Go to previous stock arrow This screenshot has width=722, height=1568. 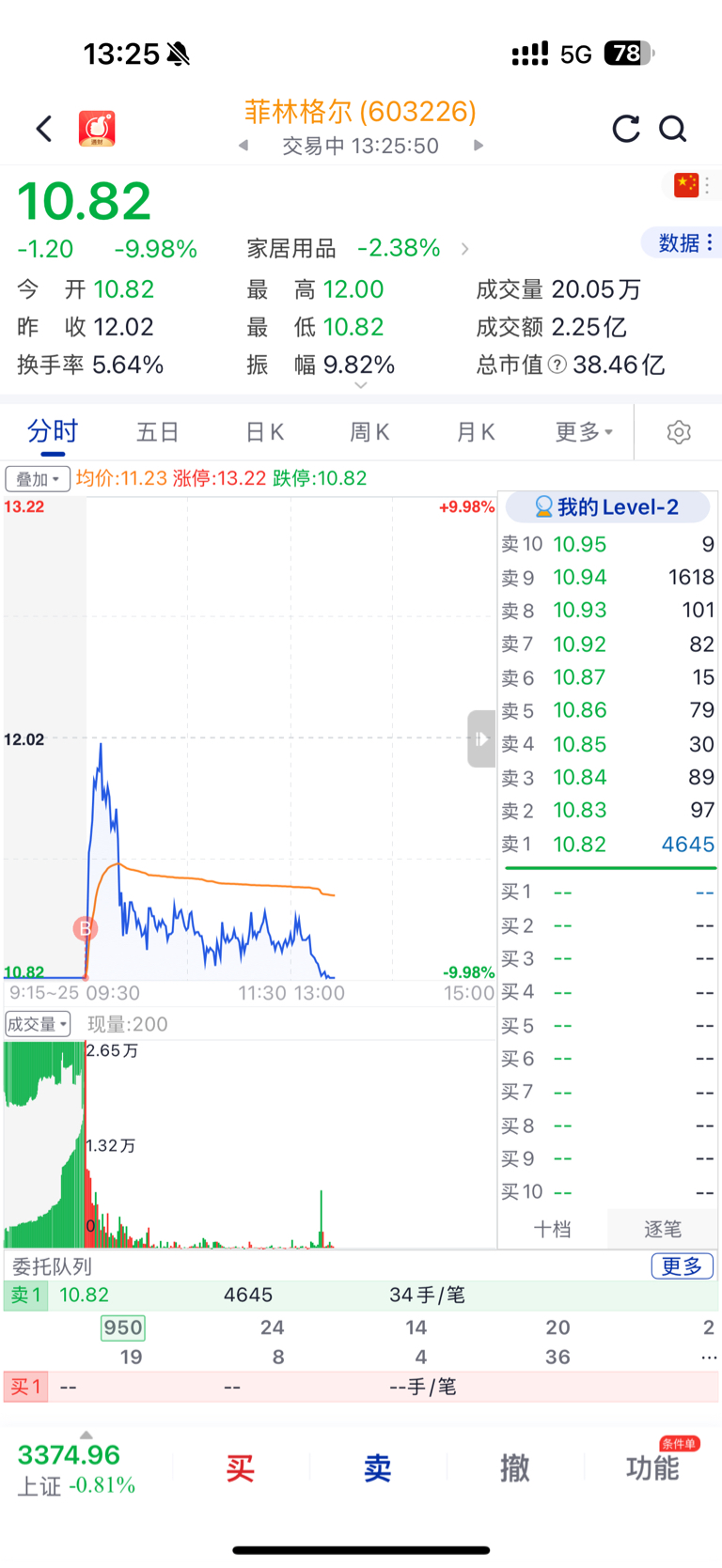tap(243, 146)
